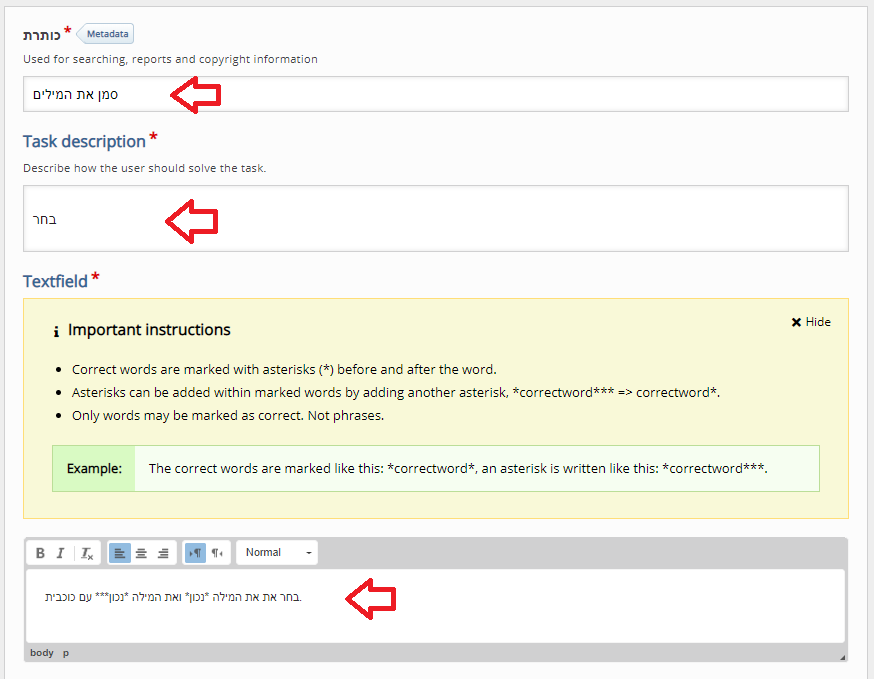The image size is (874, 679).
Task: Click the X icon beside Hide
Action: (x=796, y=322)
